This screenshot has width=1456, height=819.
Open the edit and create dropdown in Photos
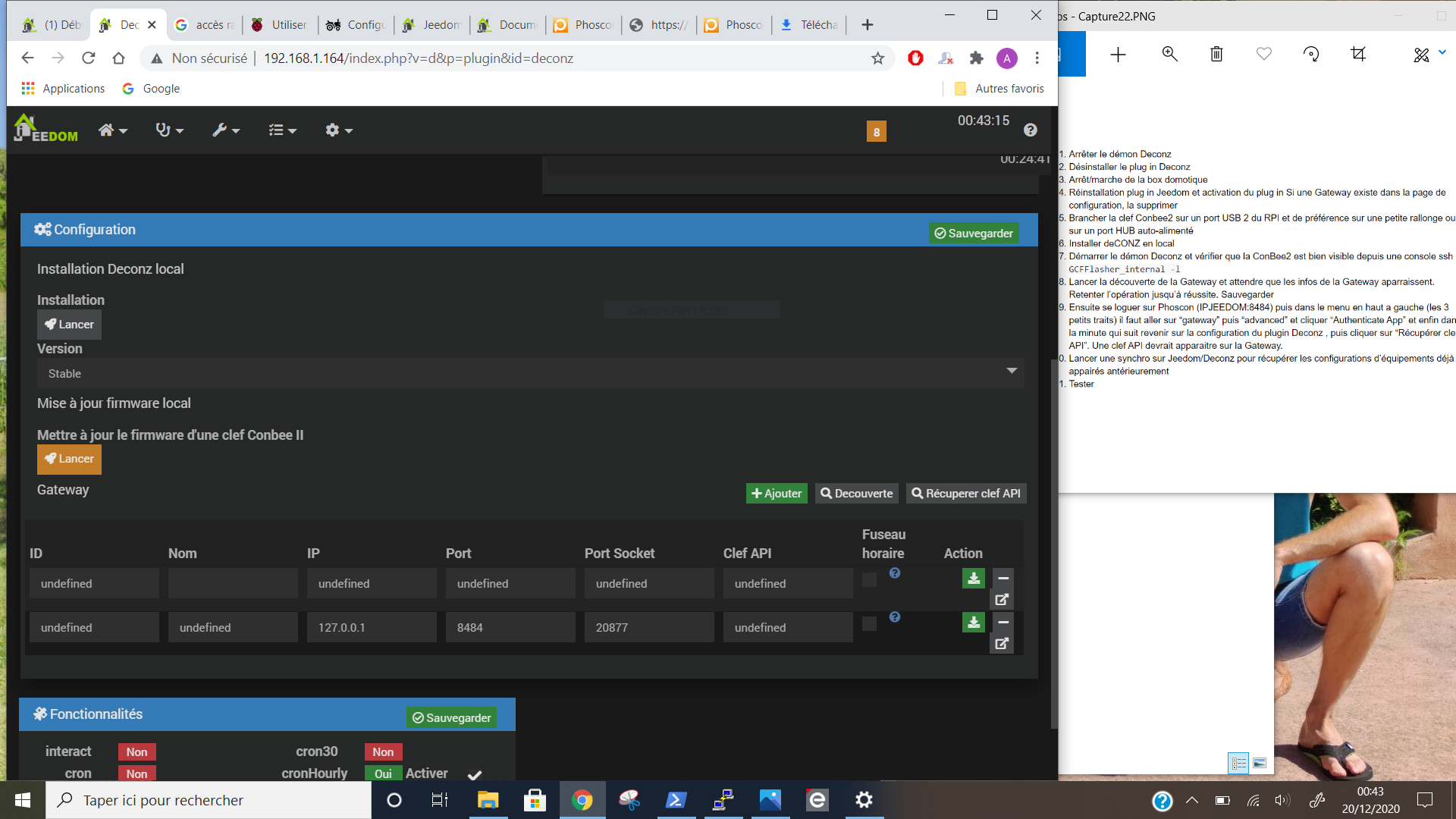(x=1429, y=54)
